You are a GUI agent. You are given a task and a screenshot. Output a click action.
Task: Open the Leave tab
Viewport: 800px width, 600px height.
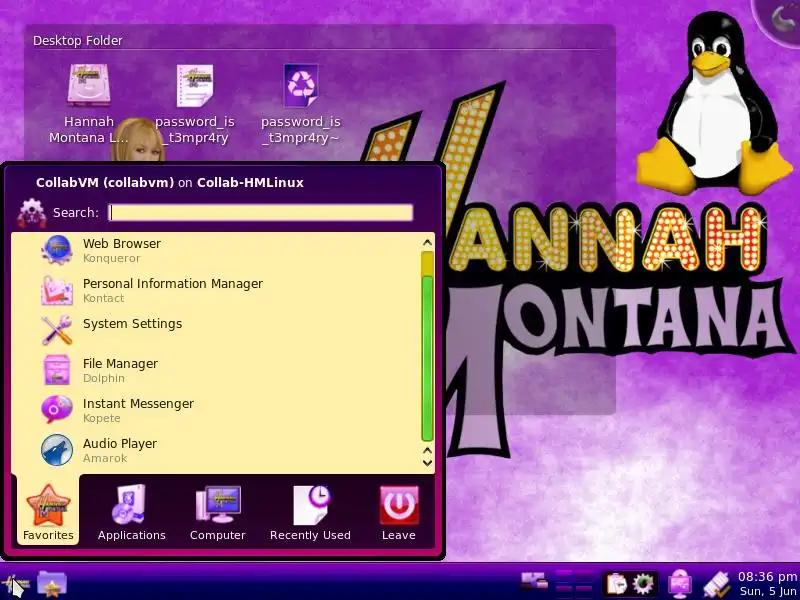tap(399, 512)
